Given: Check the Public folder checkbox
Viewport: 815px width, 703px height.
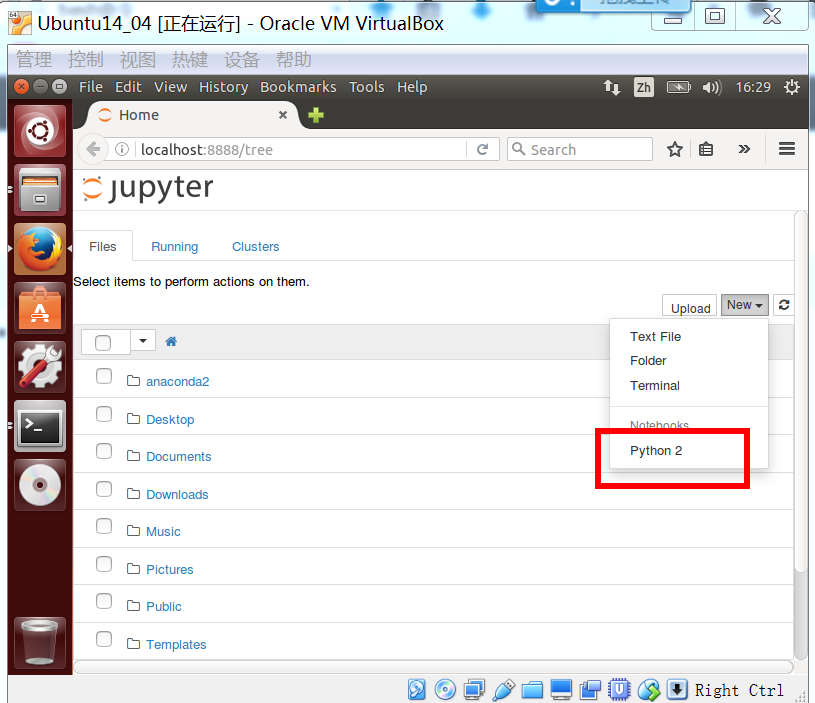Looking at the screenshot, I should click(104, 601).
